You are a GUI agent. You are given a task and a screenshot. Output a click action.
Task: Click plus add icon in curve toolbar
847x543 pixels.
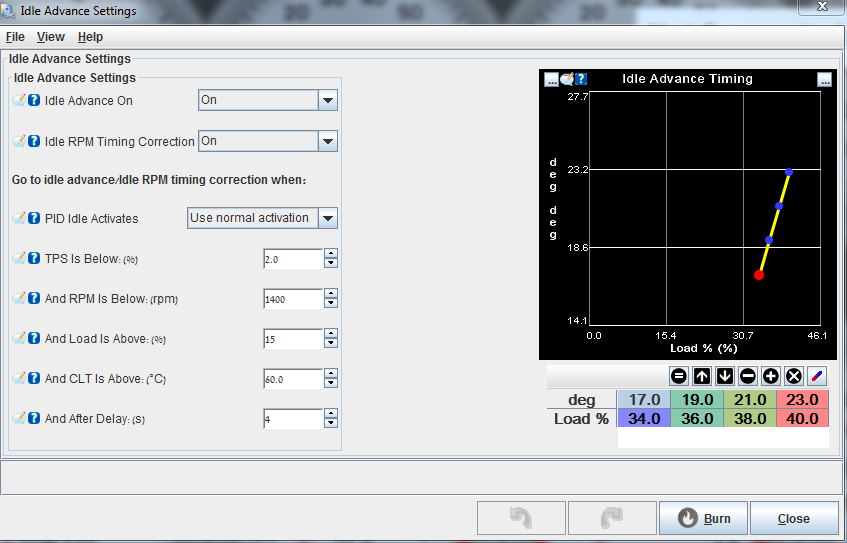(771, 376)
